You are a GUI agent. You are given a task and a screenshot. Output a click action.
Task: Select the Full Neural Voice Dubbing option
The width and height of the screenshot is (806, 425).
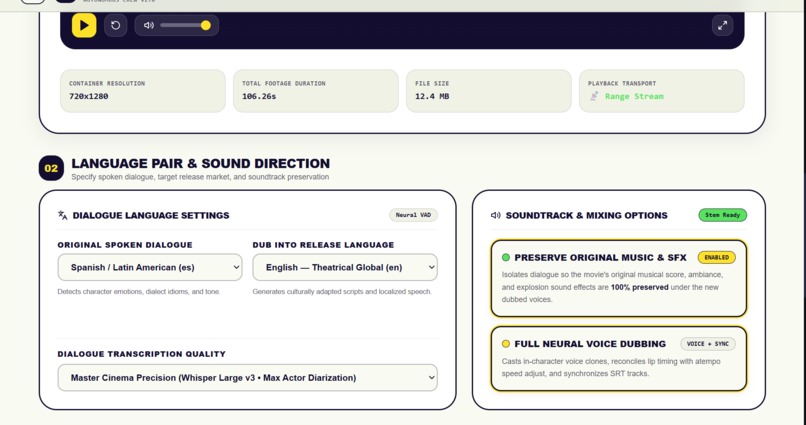[x=618, y=358]
